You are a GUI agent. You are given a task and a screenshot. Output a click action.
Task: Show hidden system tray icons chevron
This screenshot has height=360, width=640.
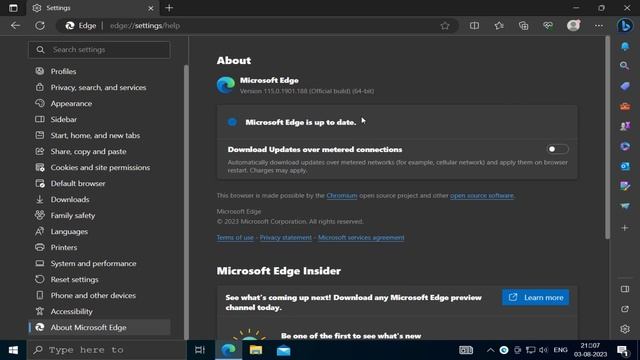pyautogui.click(x=490, y=350)
